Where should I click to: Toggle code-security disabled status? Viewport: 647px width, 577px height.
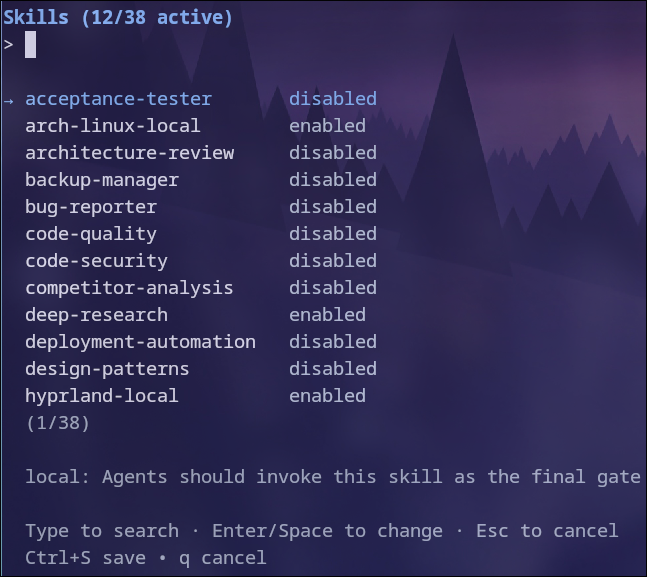333,261
